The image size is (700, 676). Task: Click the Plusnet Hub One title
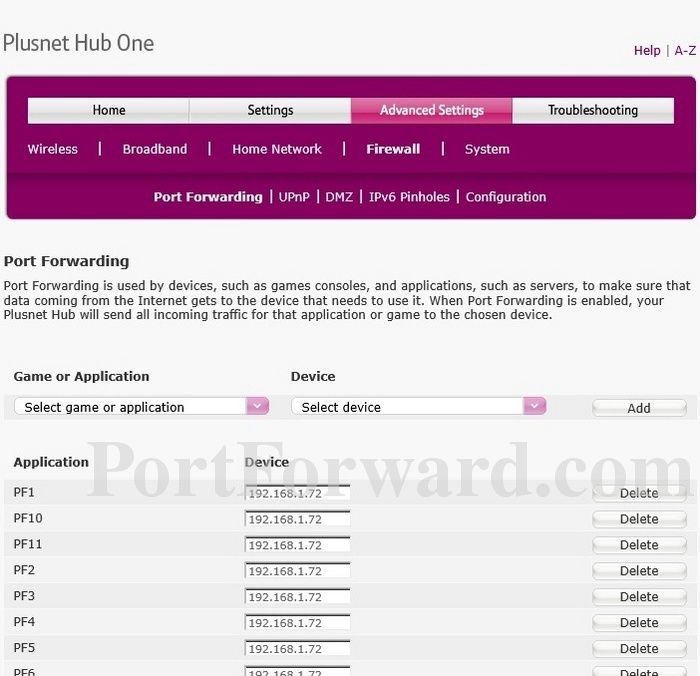click(x=79, y=43)
